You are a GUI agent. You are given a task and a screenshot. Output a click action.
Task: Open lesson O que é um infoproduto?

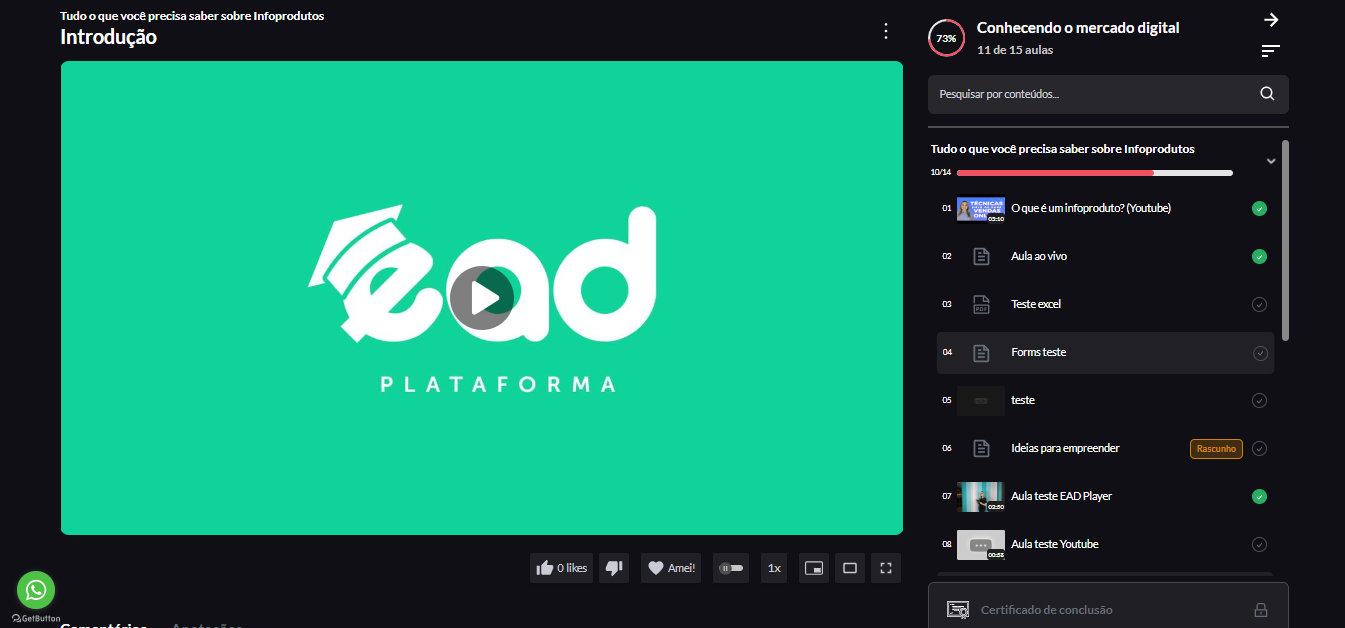1091,208
